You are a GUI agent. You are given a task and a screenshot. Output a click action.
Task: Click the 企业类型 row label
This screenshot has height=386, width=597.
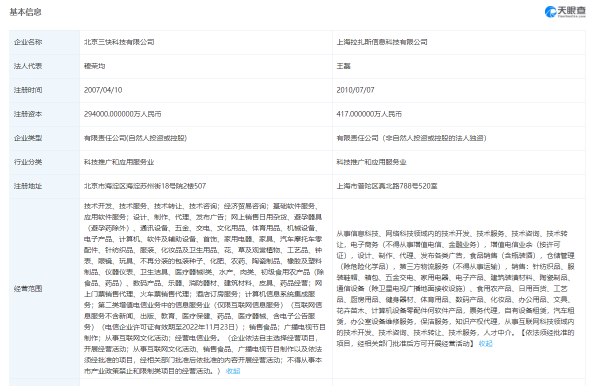click(28, 138)
